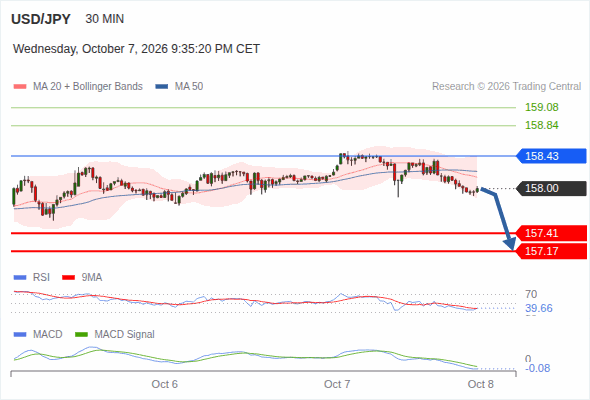
Task: Click the Oct 6 date axis marker
Action: 164,385
